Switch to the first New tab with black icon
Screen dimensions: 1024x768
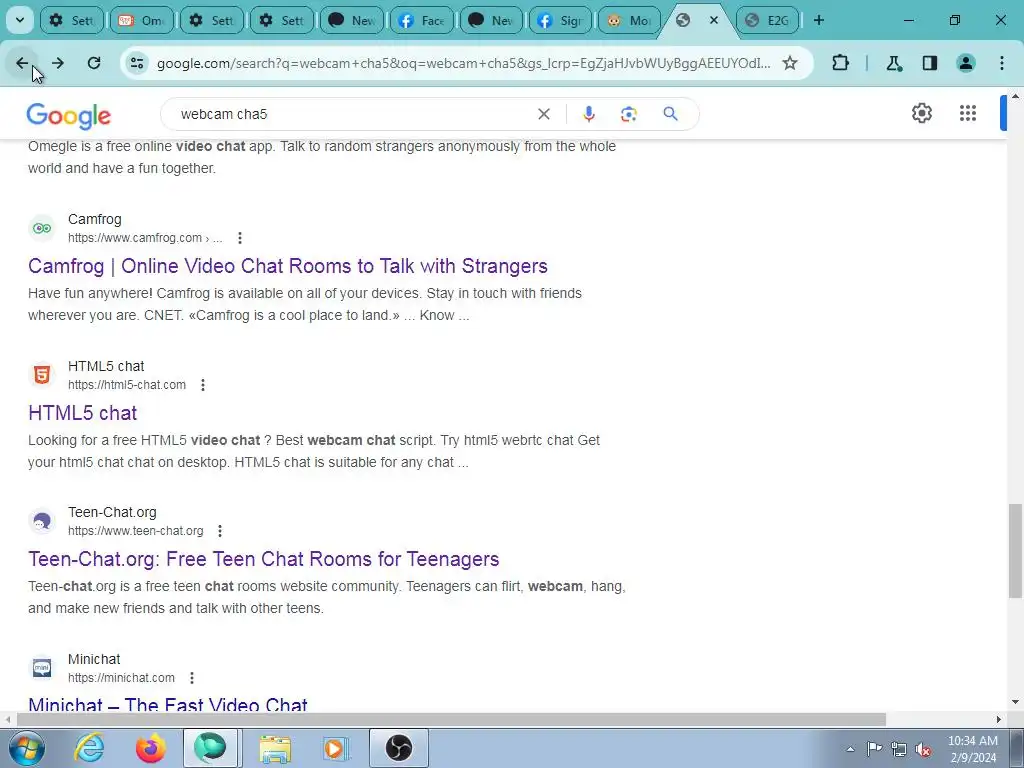tap(351, 20)
